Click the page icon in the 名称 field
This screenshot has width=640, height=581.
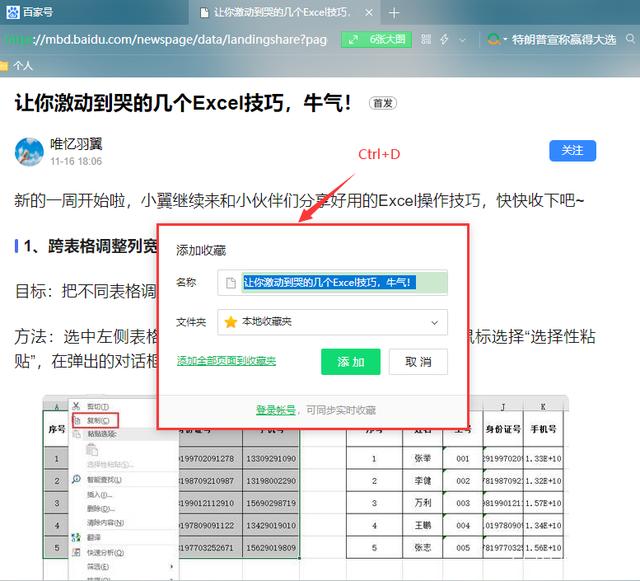pyautogui.click(x=231, y=283)
